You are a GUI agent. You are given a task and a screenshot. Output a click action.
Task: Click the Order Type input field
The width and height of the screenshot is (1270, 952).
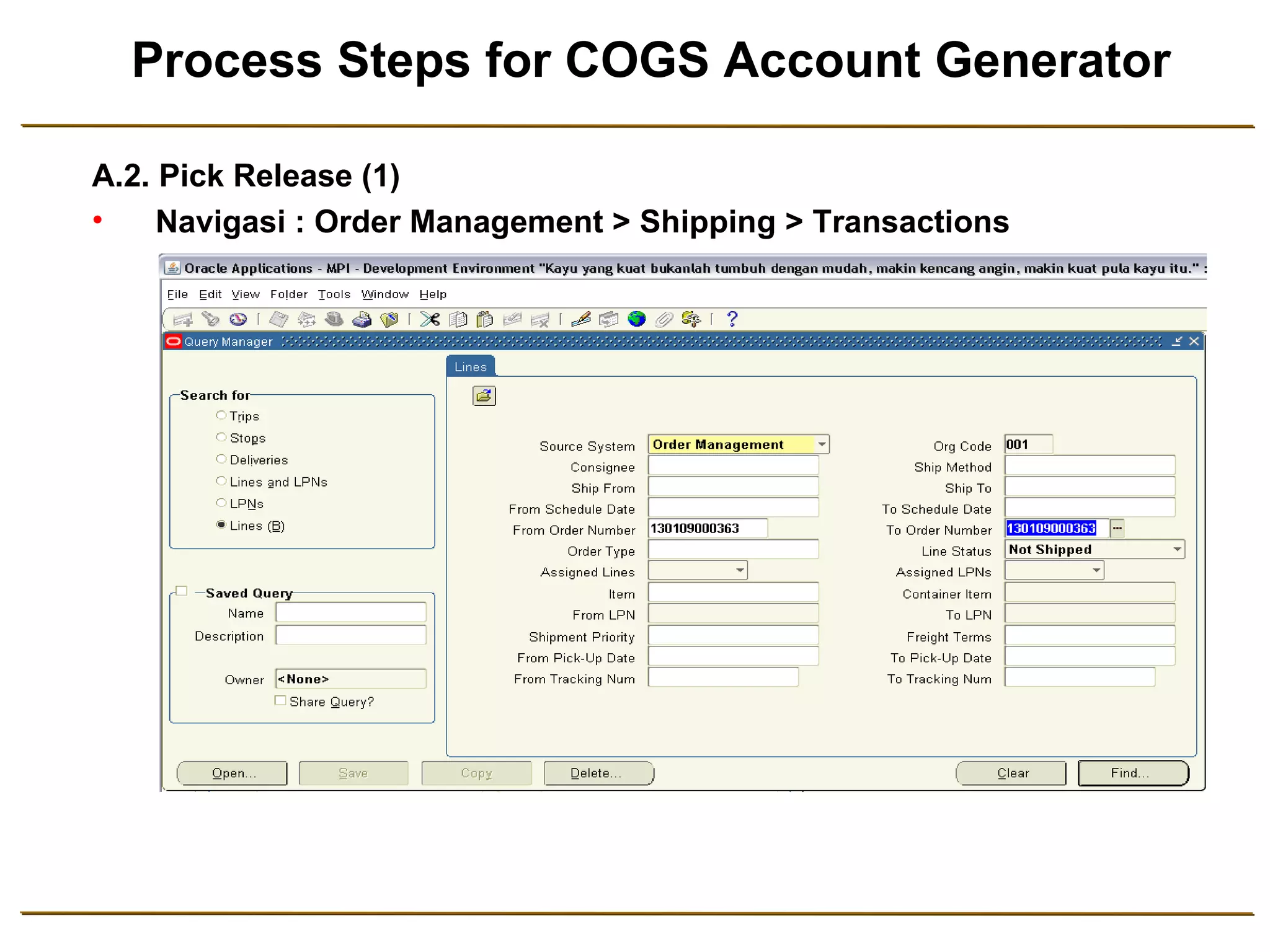(733, 549)
